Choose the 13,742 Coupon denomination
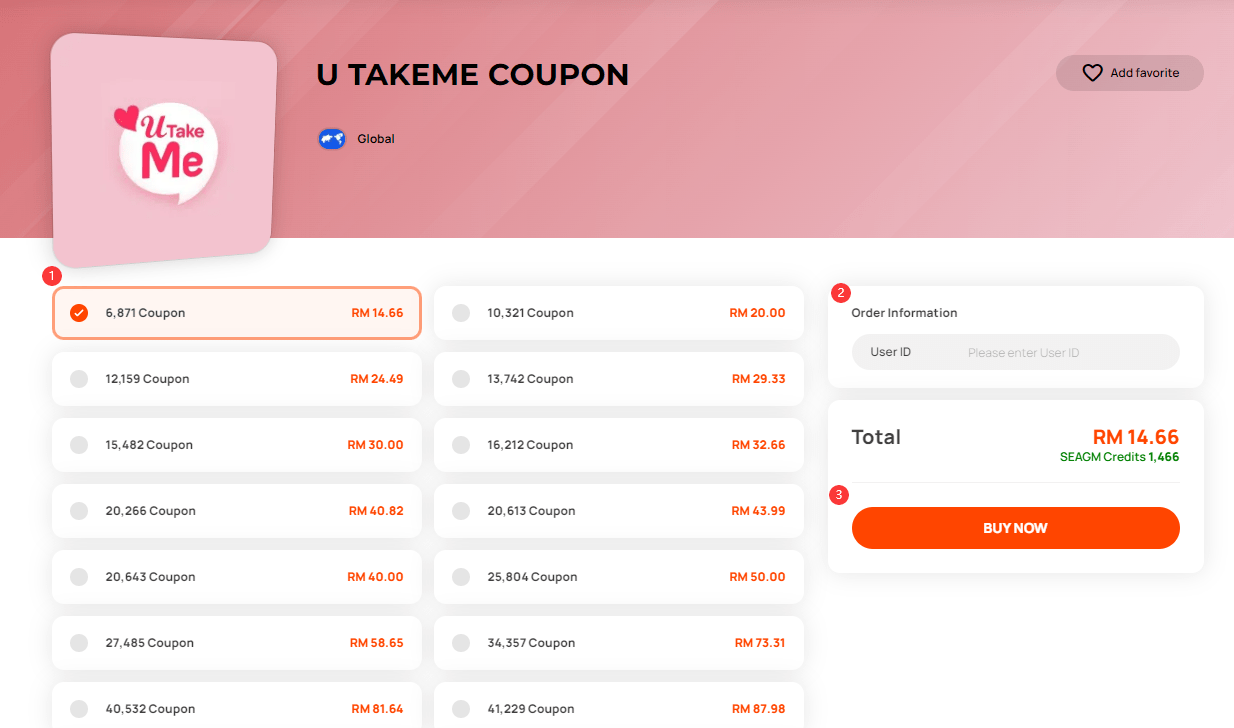 click(x=618, y=378)
